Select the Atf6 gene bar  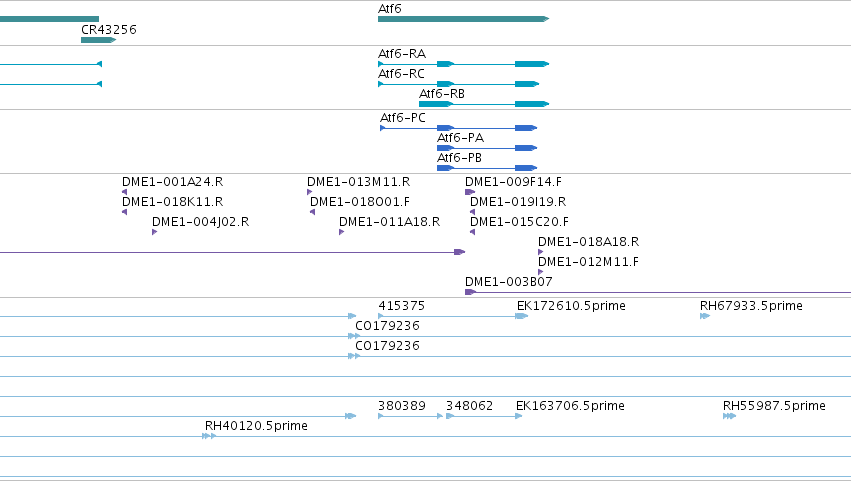(x=463, y=19)
